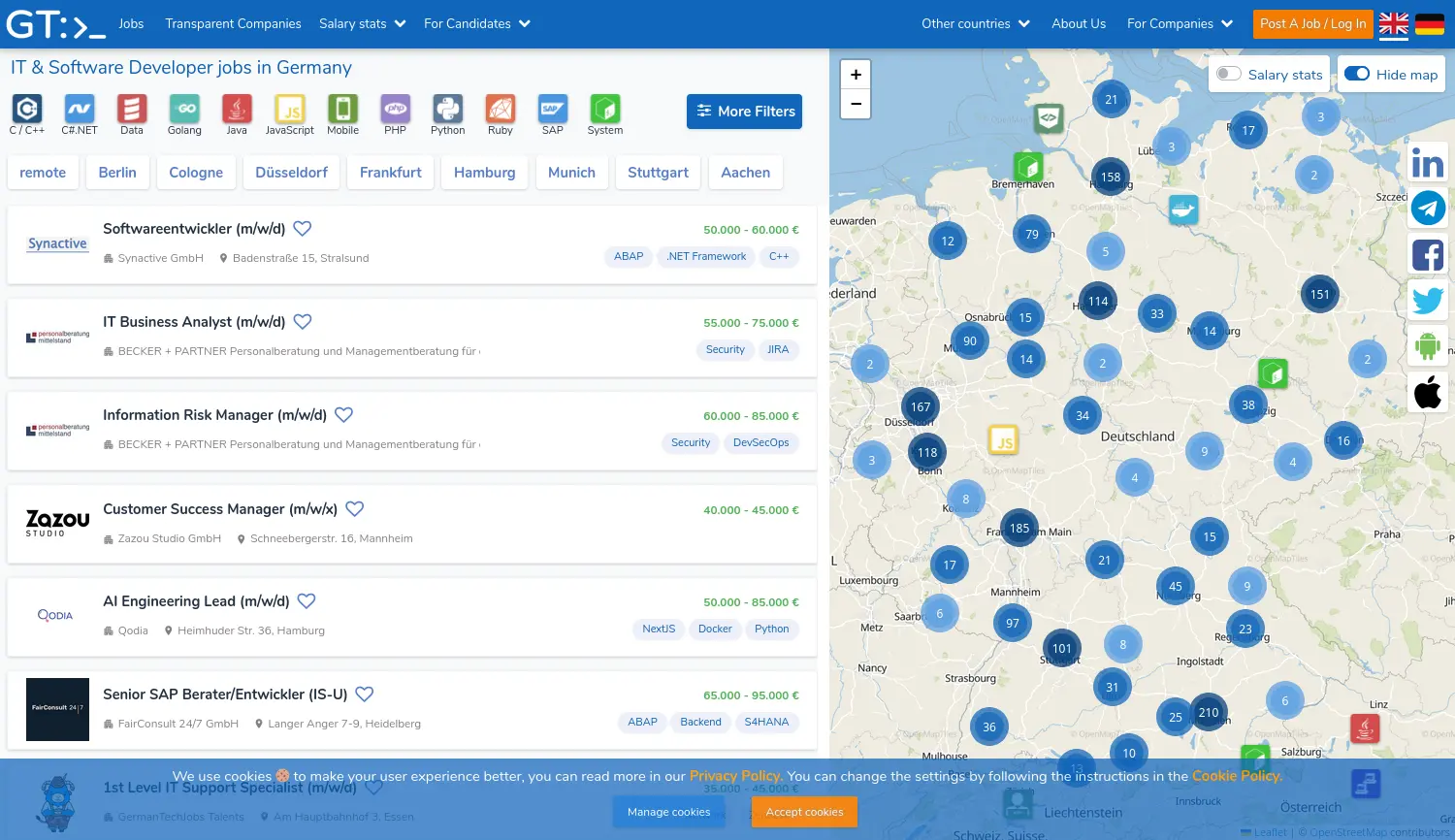Enable the Salary stats map toggle

pos(1229,75)
